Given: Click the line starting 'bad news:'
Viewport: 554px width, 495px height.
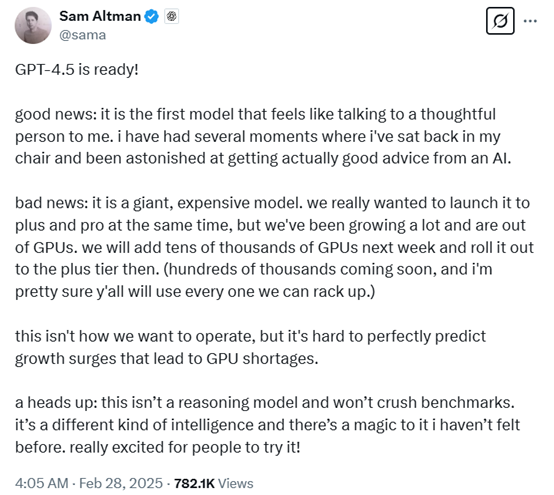Looking at the screenshot, I should point(272,203).
